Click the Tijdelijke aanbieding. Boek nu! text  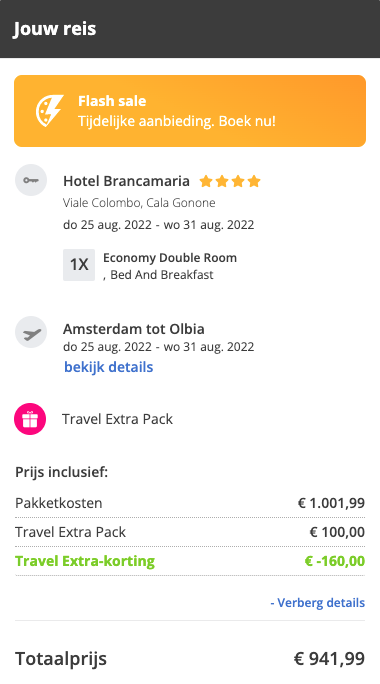click(x=177, y=121)
